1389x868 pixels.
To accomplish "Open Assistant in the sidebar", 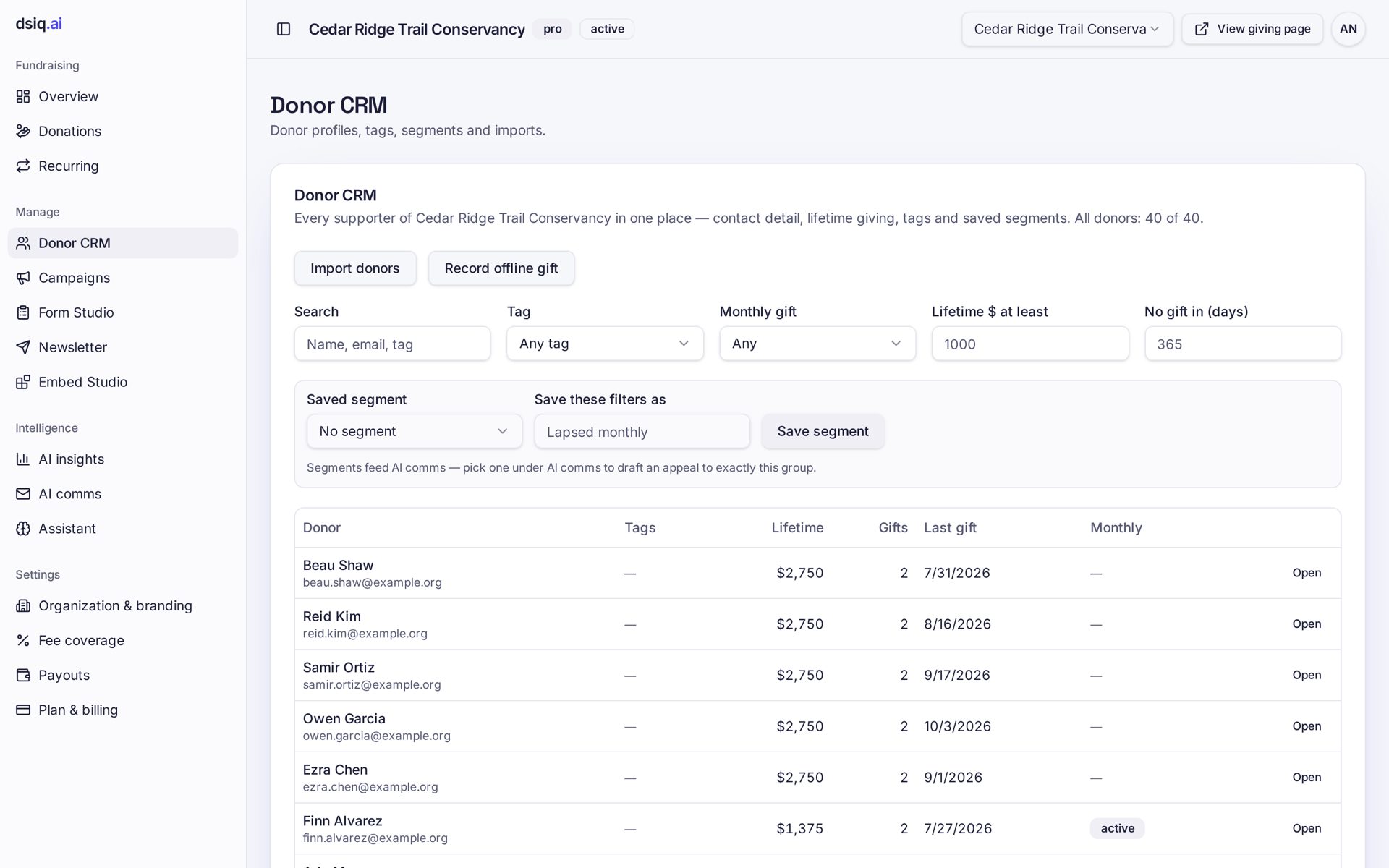I will 123,529.
